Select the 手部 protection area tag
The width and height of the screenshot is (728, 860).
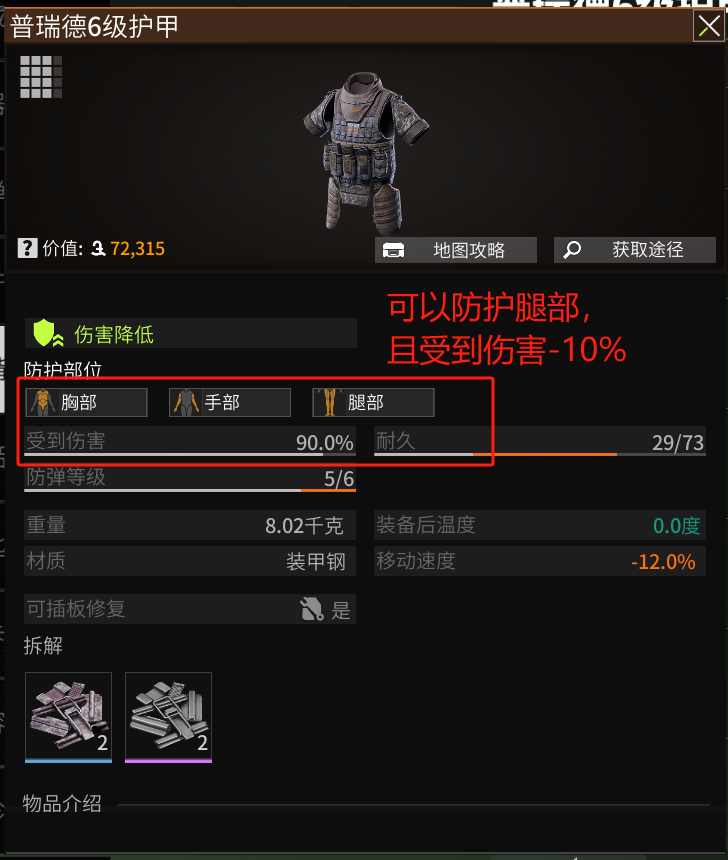[x=230, y=403]
